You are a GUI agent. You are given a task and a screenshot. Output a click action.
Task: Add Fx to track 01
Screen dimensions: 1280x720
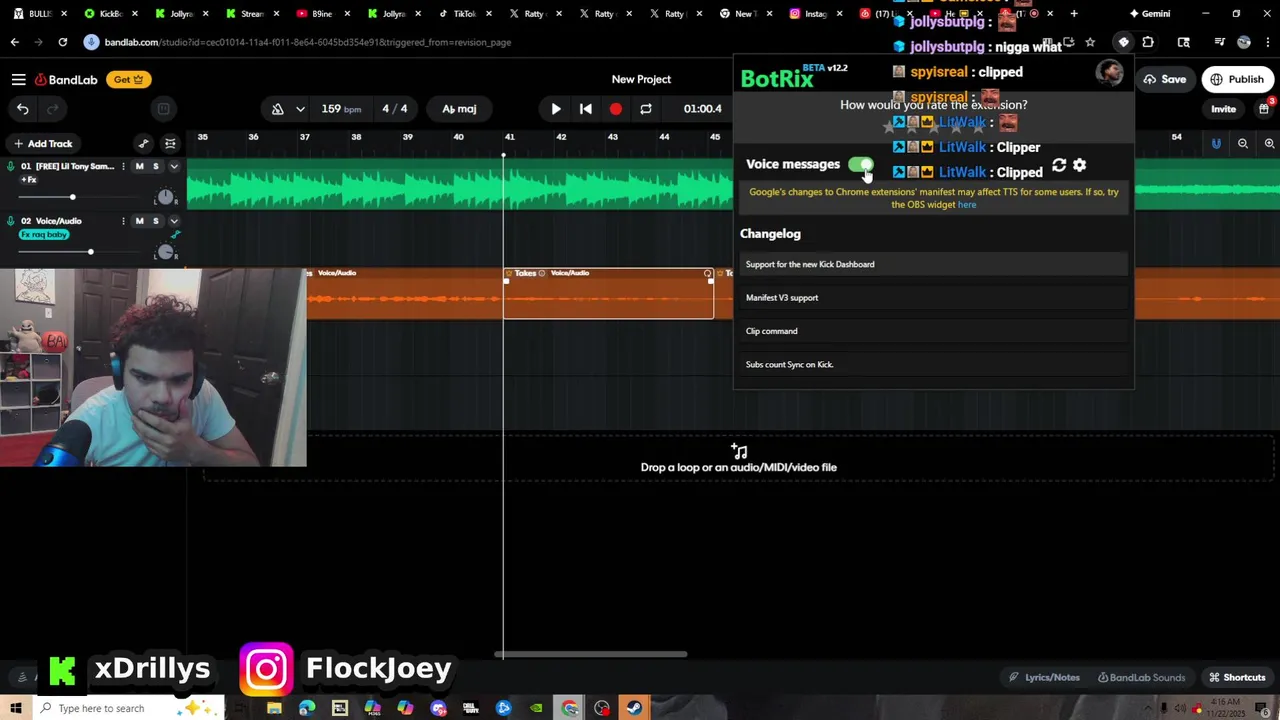pos(29,180)
